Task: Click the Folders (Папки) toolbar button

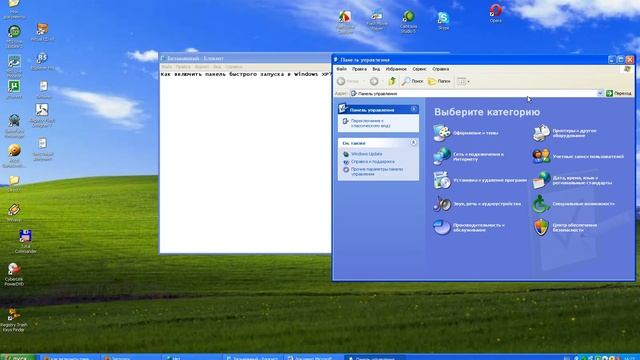Action: [439, 81]
